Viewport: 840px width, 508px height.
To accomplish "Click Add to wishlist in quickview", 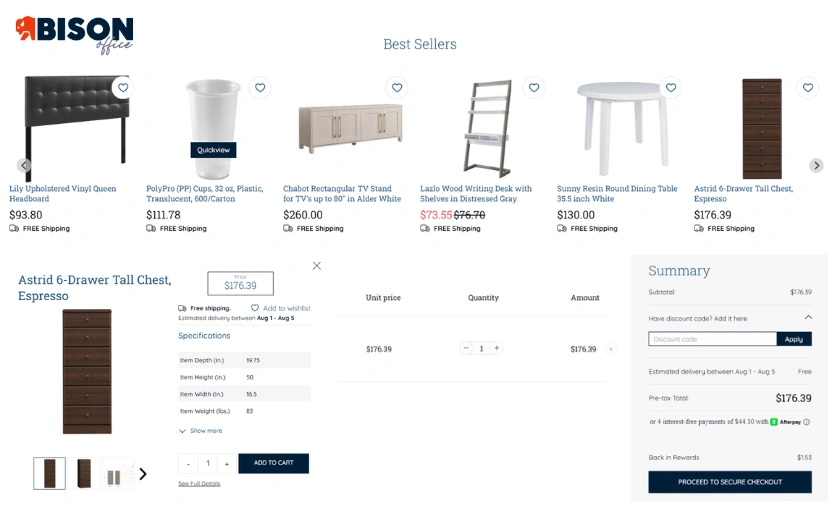I will (282, 308).
